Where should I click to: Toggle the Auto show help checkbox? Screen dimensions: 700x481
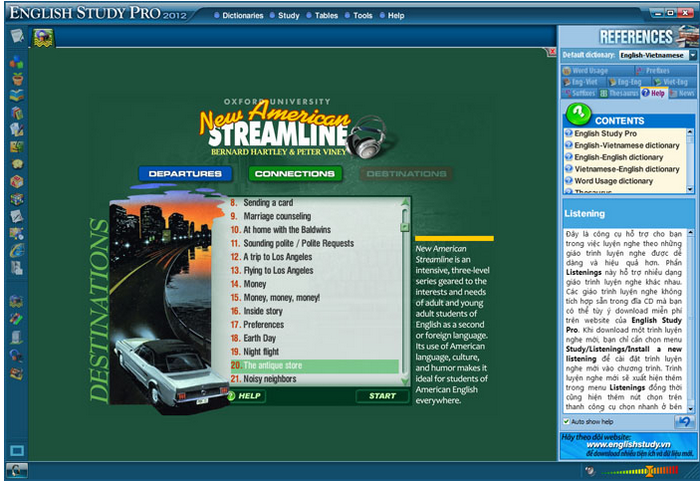tap(566, 422)
